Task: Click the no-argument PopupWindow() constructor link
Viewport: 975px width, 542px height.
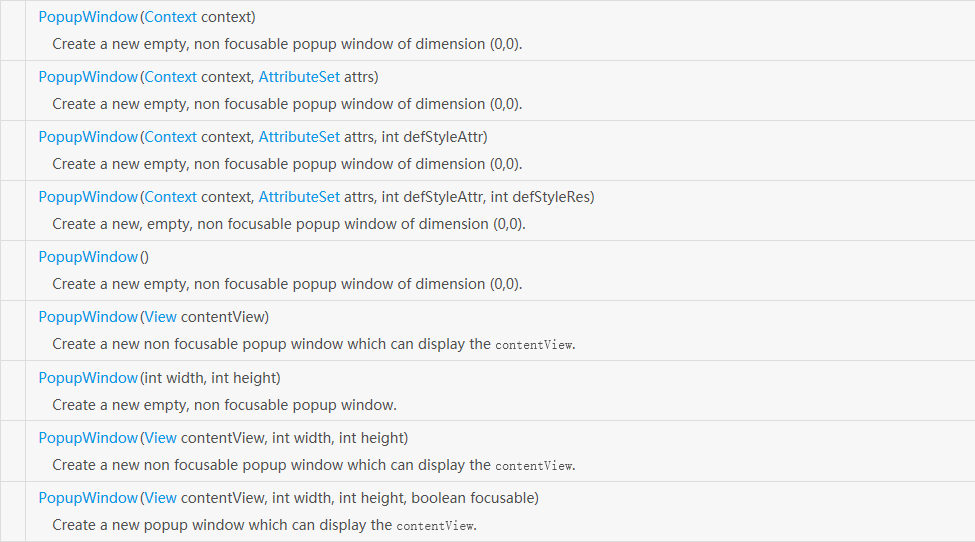Action: [x=88, y=257]
